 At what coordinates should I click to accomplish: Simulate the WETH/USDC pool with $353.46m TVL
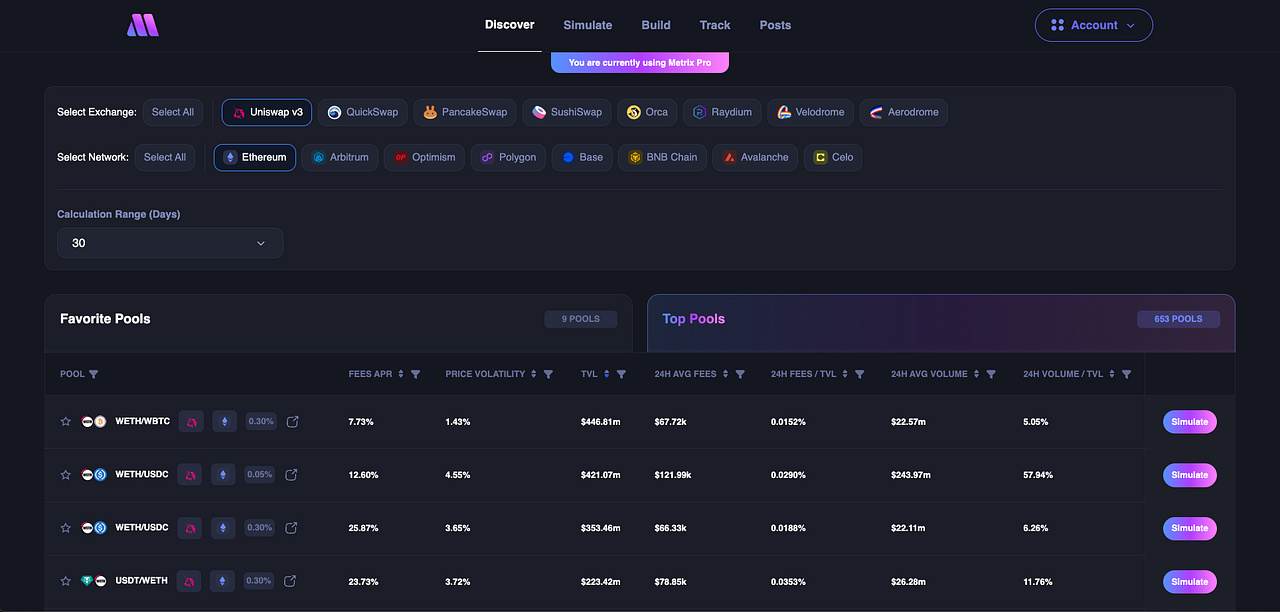click(x=1190, y=528)
